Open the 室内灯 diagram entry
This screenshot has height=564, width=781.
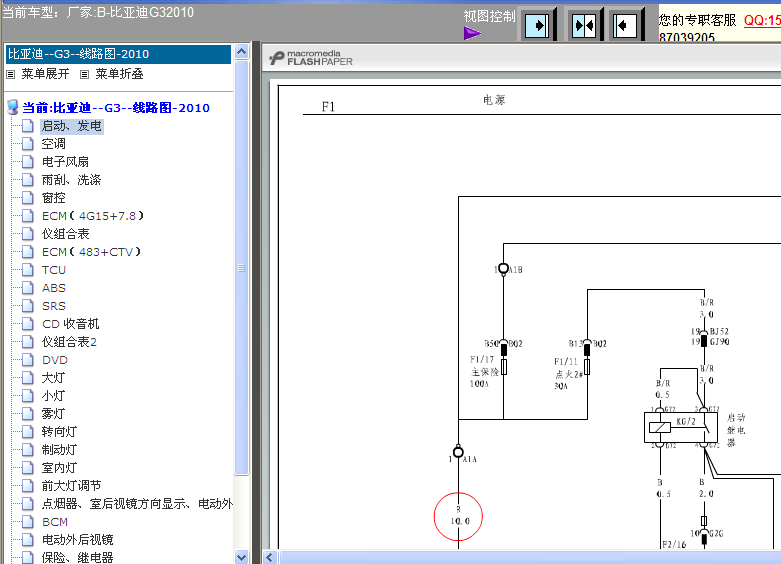point(59,467)
